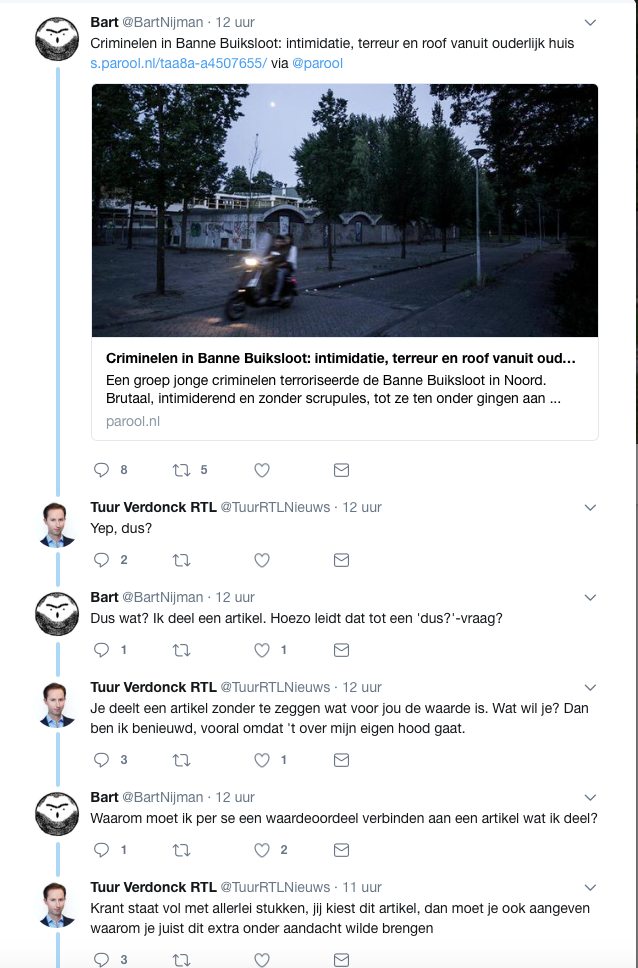Like the 'Dus wat? Ik deel een artikel' tweet
Image resolution: width=638 pixels, height=968 pixels.
pyautogui.click(x=262, y=650)
